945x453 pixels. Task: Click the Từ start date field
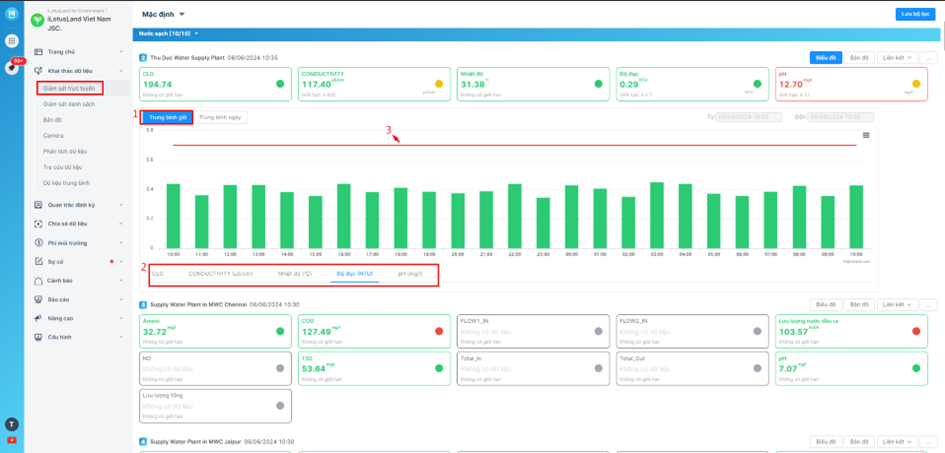coord(749,117)
